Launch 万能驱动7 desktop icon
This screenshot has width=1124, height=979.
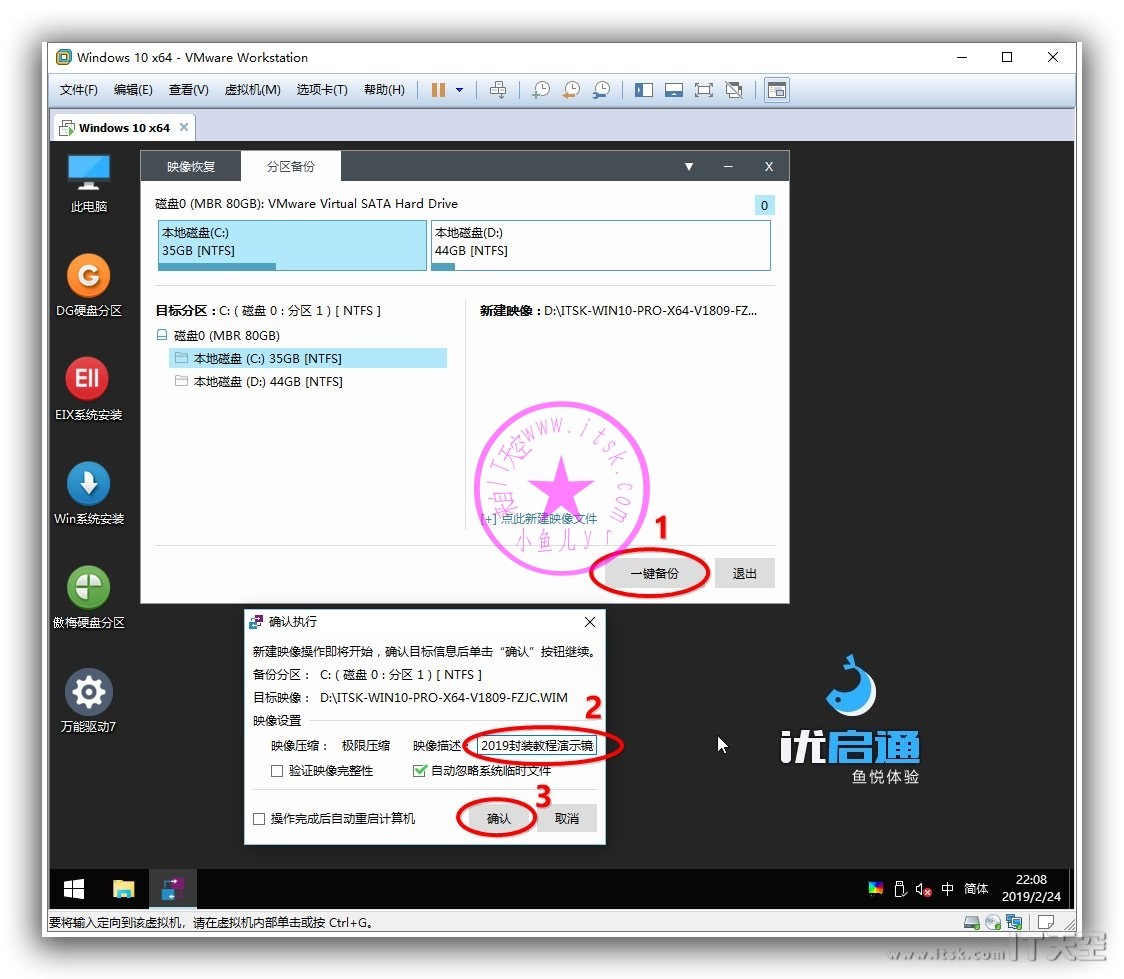(89, 702)
